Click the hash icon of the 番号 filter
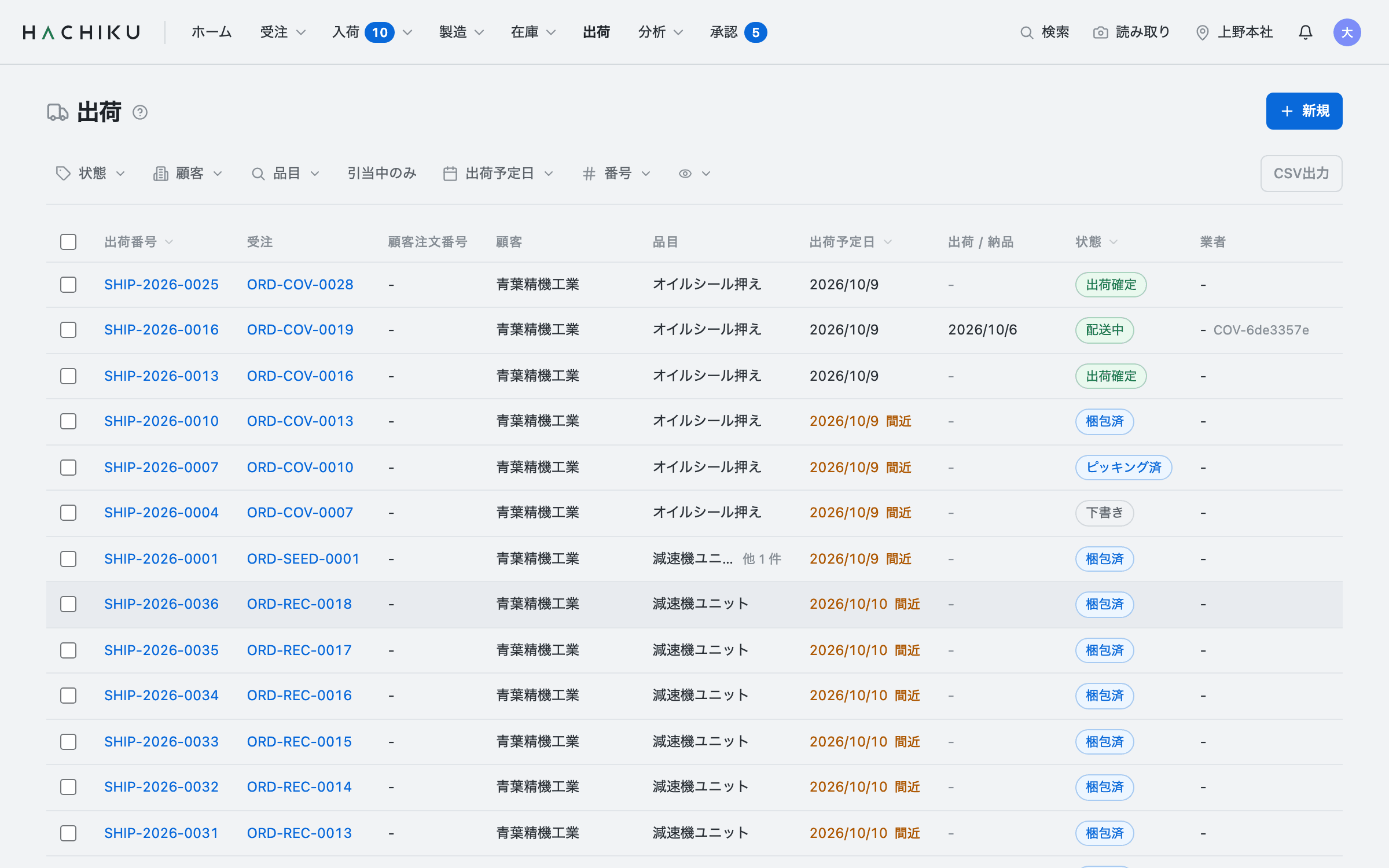This screenshot has height=868, width=1389. [x=589, y=174]
